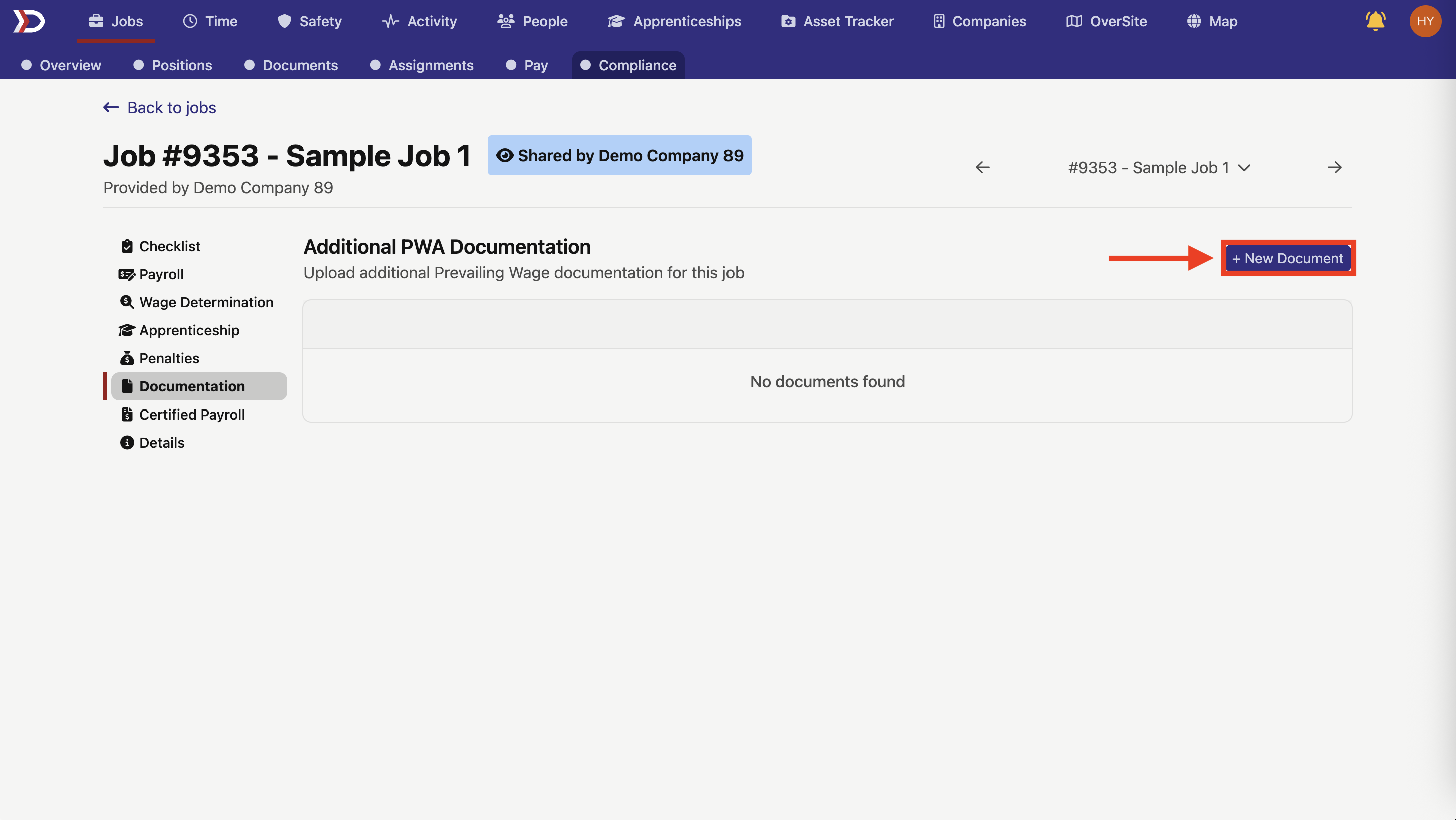Open Penalties in the sidebar
Screen dimensions: 1456x820
click(x=169, y=358)
